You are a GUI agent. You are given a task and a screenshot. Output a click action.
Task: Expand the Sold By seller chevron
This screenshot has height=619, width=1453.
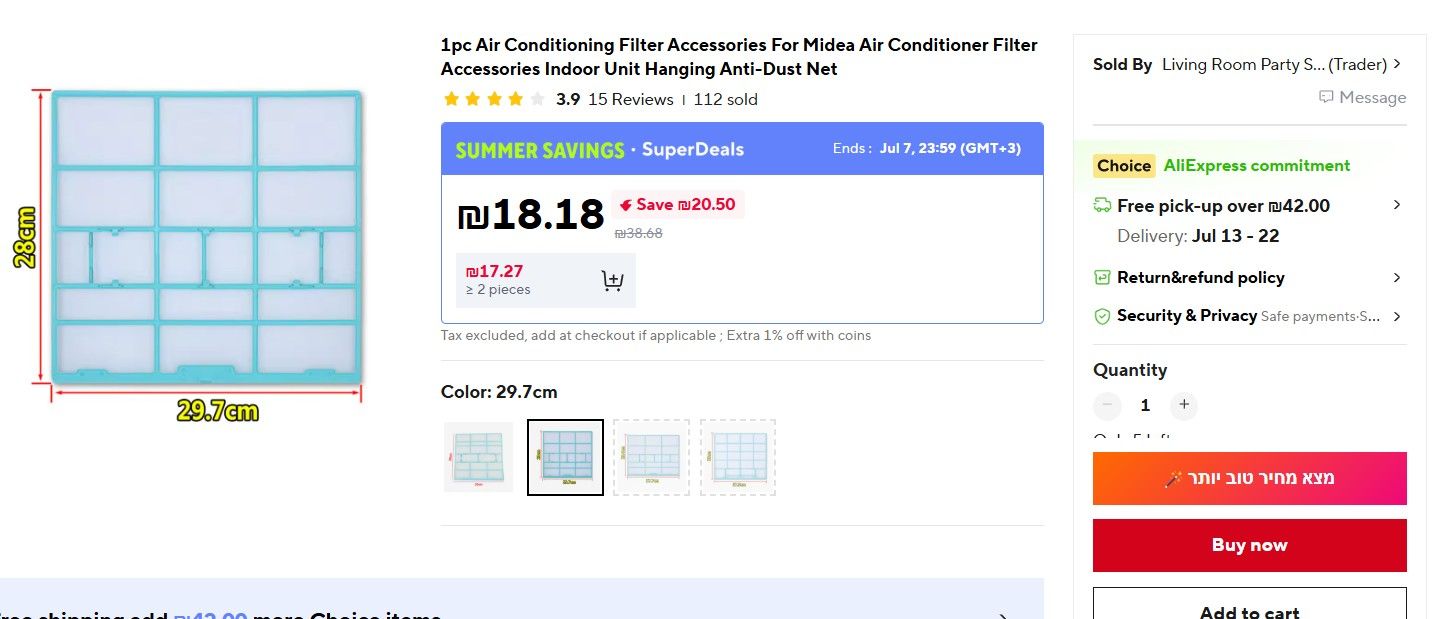[1397, 64]
